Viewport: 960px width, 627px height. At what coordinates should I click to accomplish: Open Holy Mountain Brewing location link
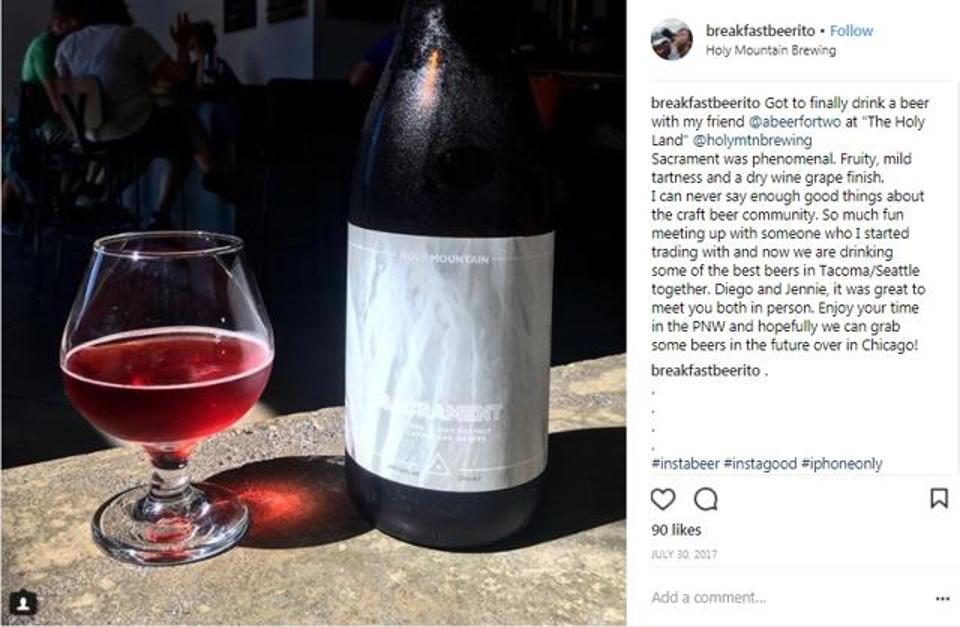(771, 51)
